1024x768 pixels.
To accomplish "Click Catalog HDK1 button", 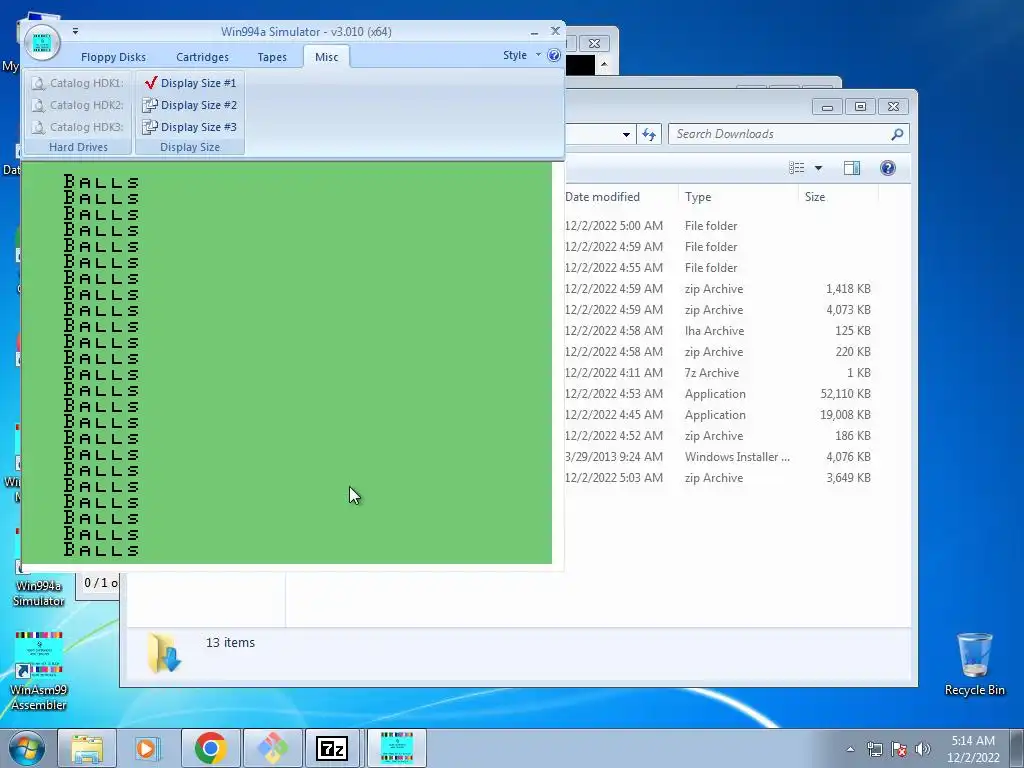I will point(78,83).
